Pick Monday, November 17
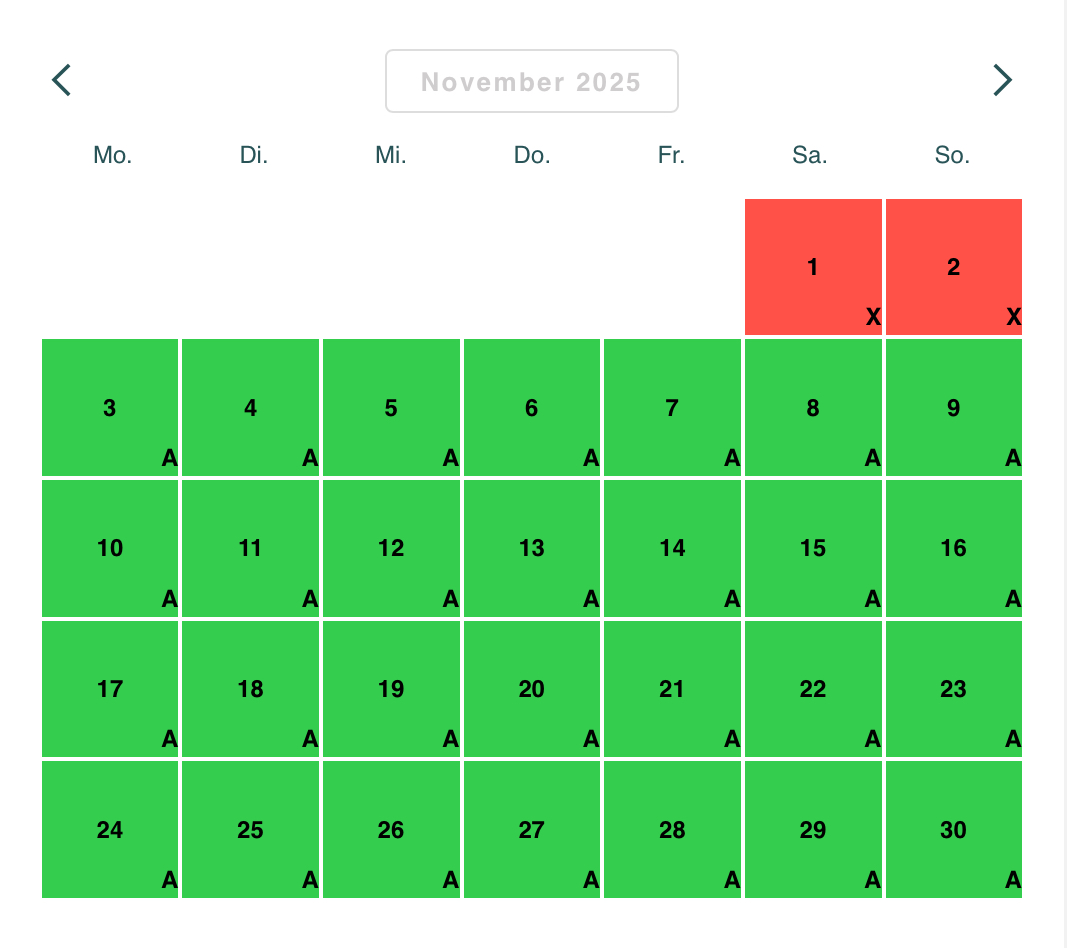This screenshot has width=1067, height=948. tap(110, 689)
